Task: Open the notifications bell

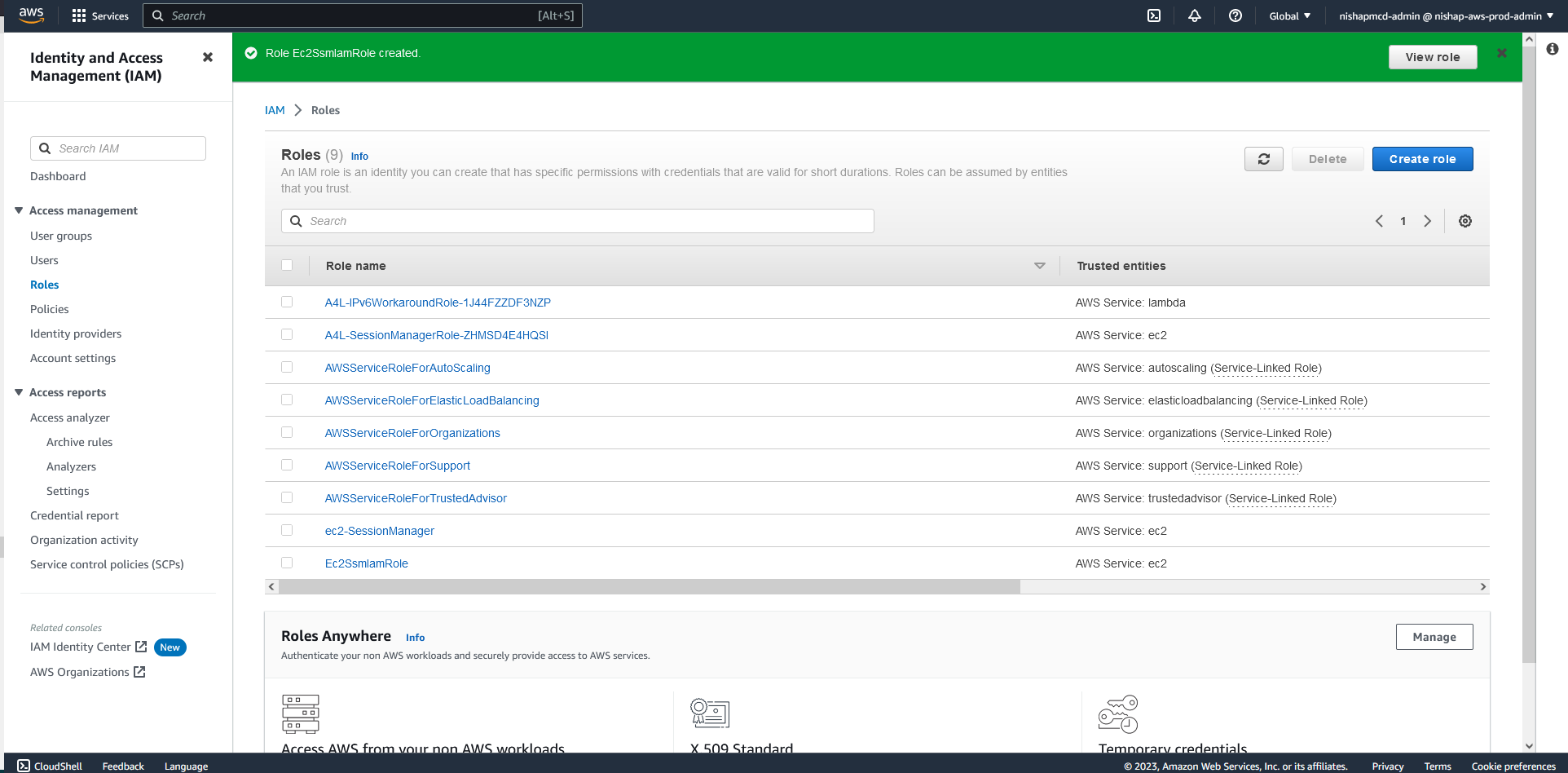Action: tap(1195, 15)
